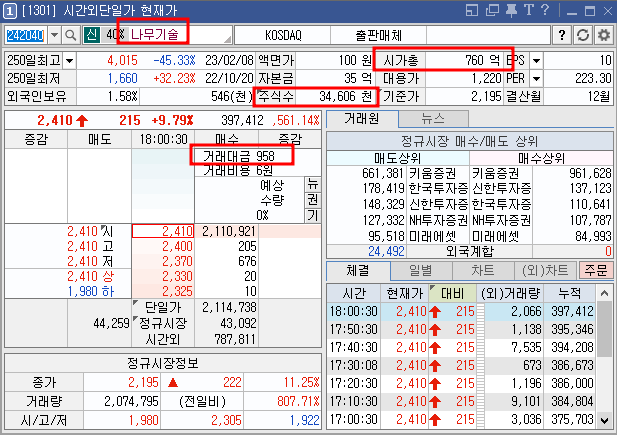Image resolution: width=617 pixels, height=435 pixels.
Task: Click the stock search magnifier icon
Action: (x=71, y=35)
